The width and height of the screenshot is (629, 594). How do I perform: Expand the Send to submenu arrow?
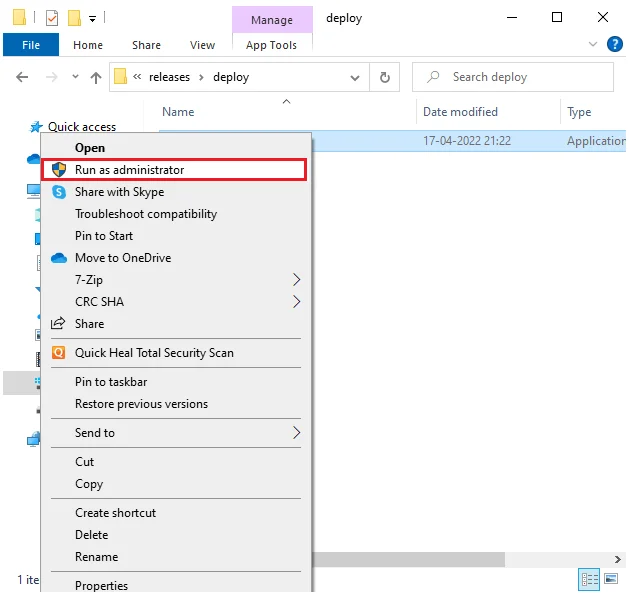pyautogui.click(x=296, y=433)
